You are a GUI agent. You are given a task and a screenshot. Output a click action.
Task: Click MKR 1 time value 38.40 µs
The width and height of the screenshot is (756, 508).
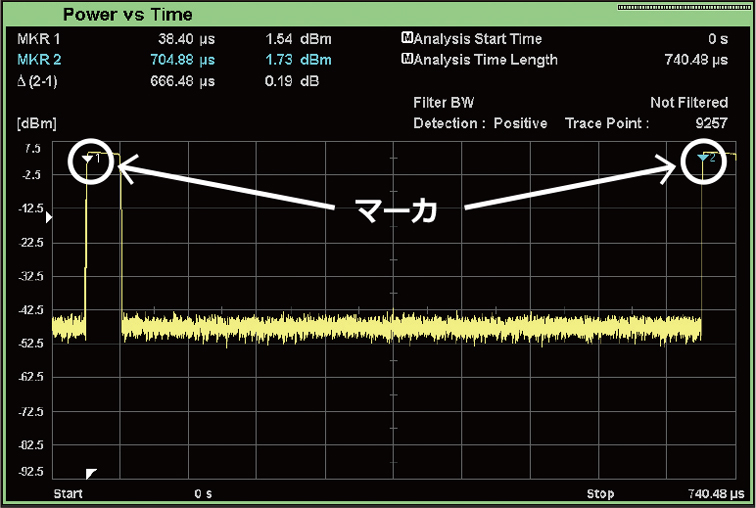click(186, 39)
